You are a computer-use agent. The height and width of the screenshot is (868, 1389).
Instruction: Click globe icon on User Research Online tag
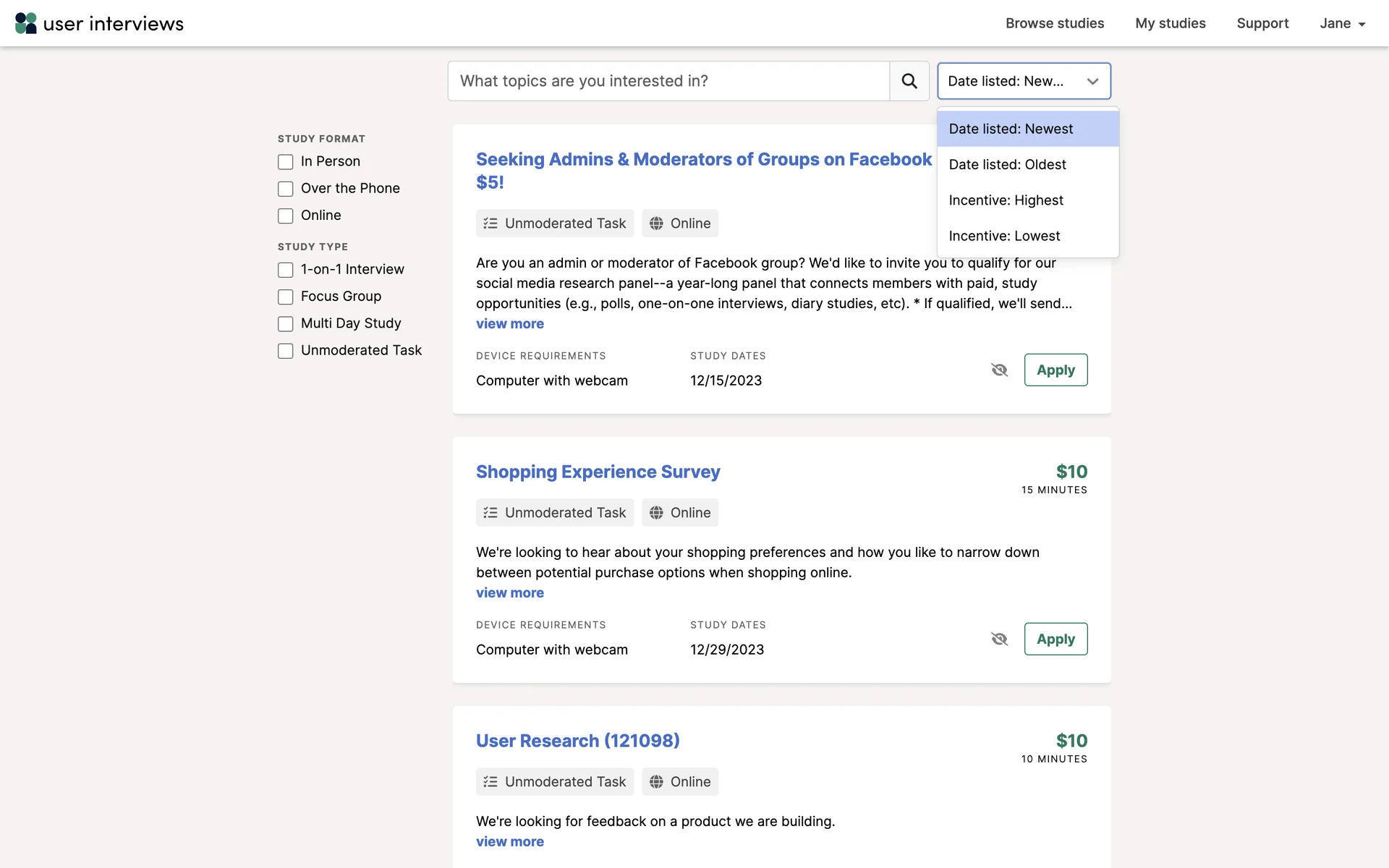[x=656, y=782]
